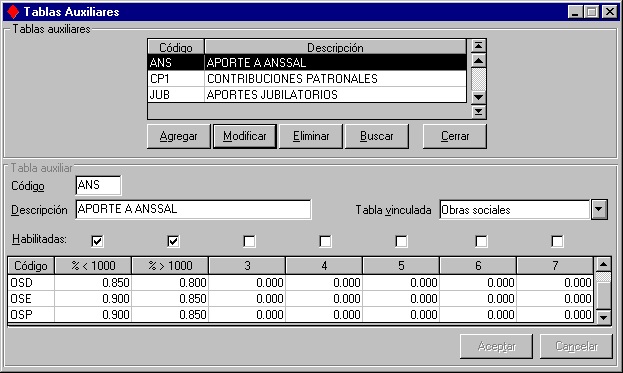This screenshot has height=373, width=623.
Task: Minimize the Tablas Auxiliares window
Action: click(575, 12)
